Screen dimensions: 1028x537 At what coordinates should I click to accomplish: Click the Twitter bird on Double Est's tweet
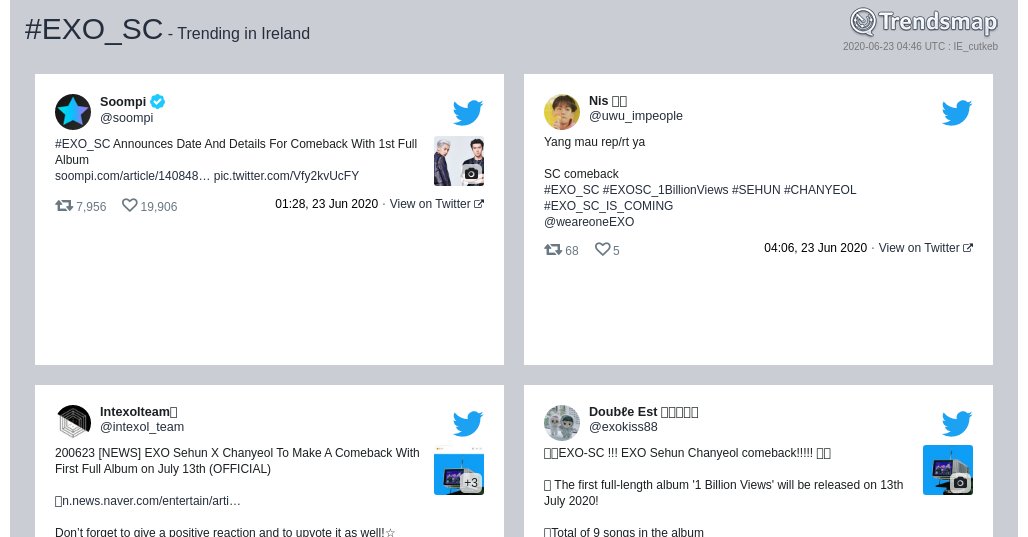(957, 423)
